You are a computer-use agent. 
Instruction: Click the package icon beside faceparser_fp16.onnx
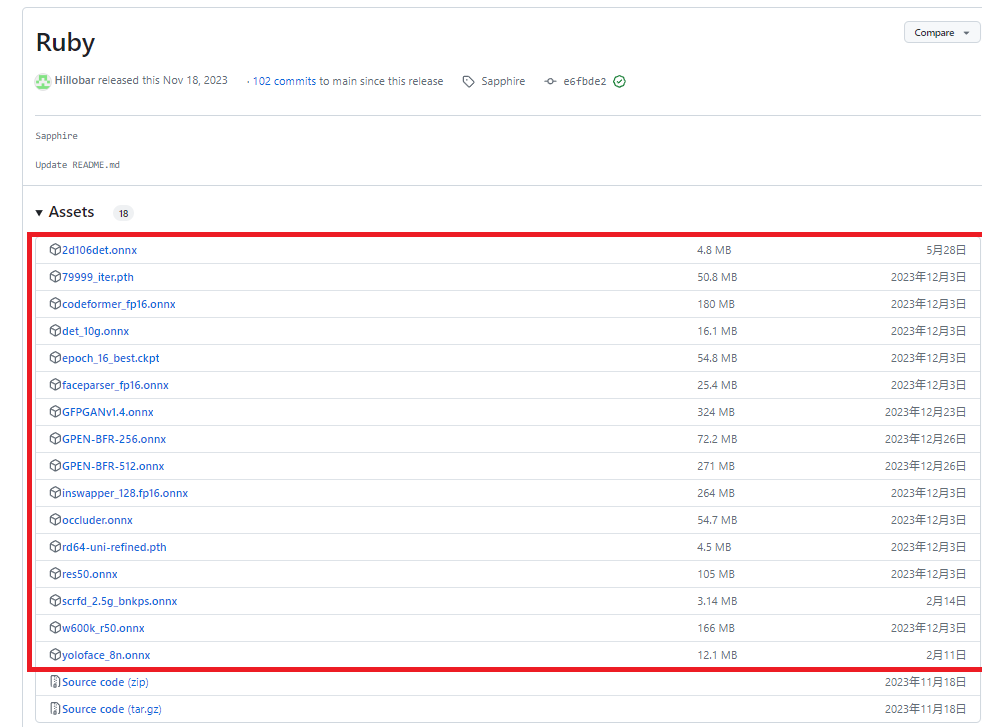[55, 384]
